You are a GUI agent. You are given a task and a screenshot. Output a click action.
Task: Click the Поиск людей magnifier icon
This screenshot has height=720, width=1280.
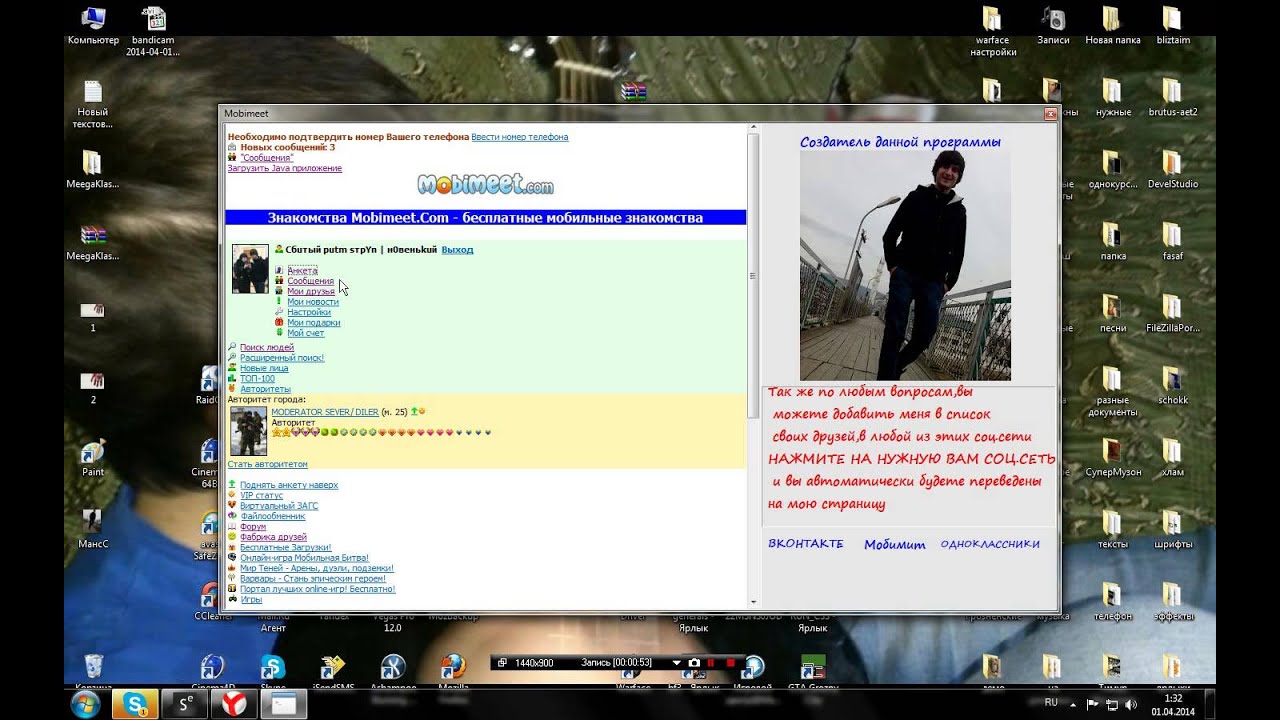(x=232, y=347)
